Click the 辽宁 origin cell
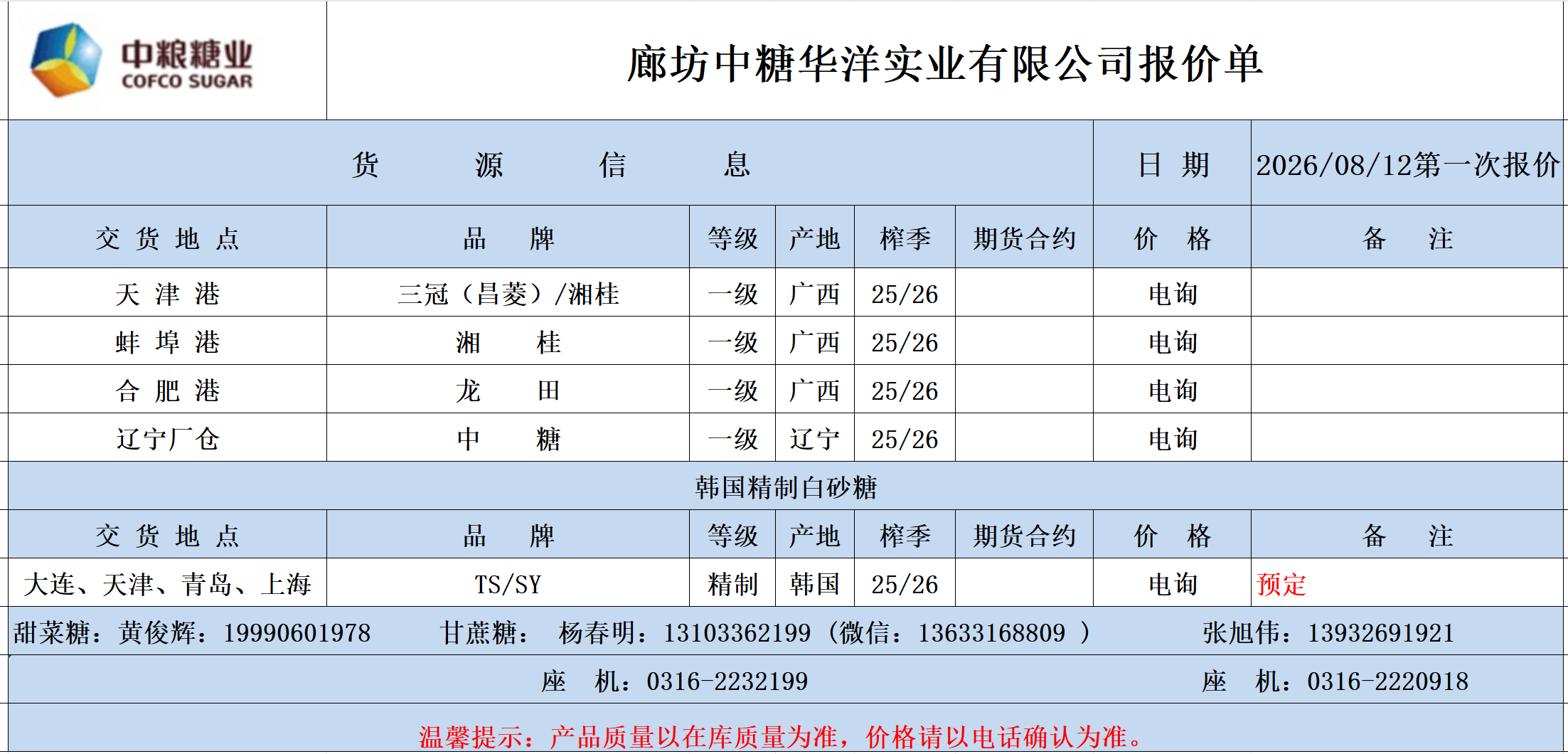The height and width of the screenshot is (754, 1568). [x=815, y=439]
